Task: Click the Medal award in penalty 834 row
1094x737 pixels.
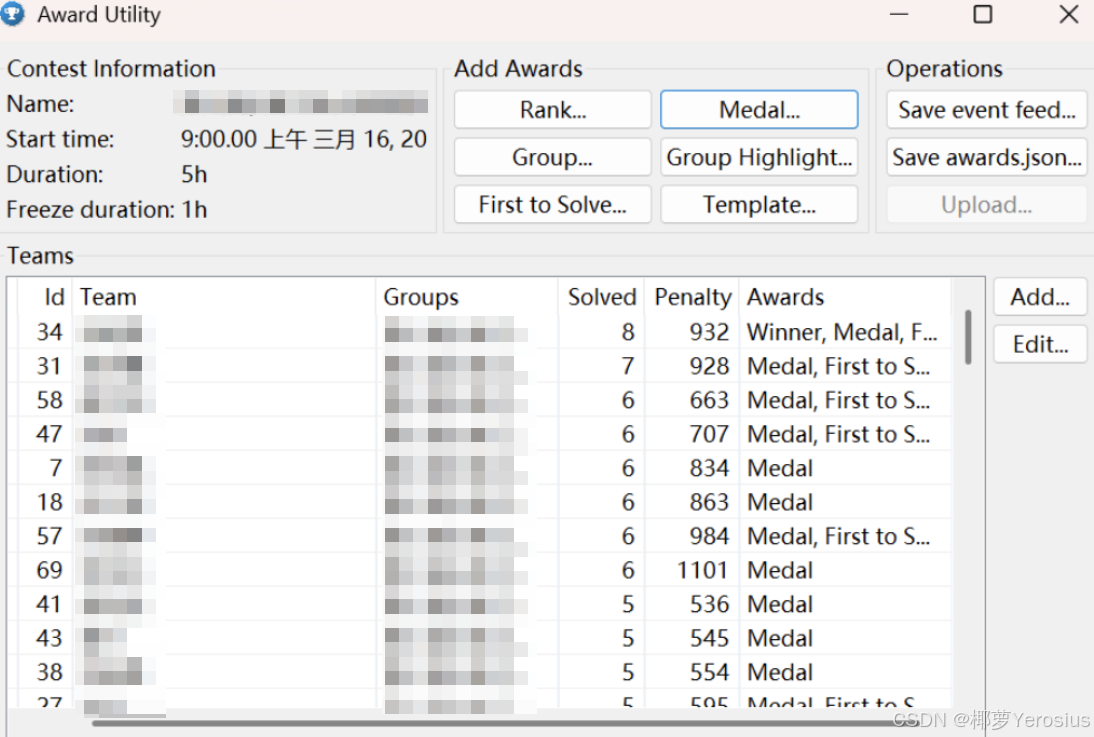Action: tap(780, 468)
